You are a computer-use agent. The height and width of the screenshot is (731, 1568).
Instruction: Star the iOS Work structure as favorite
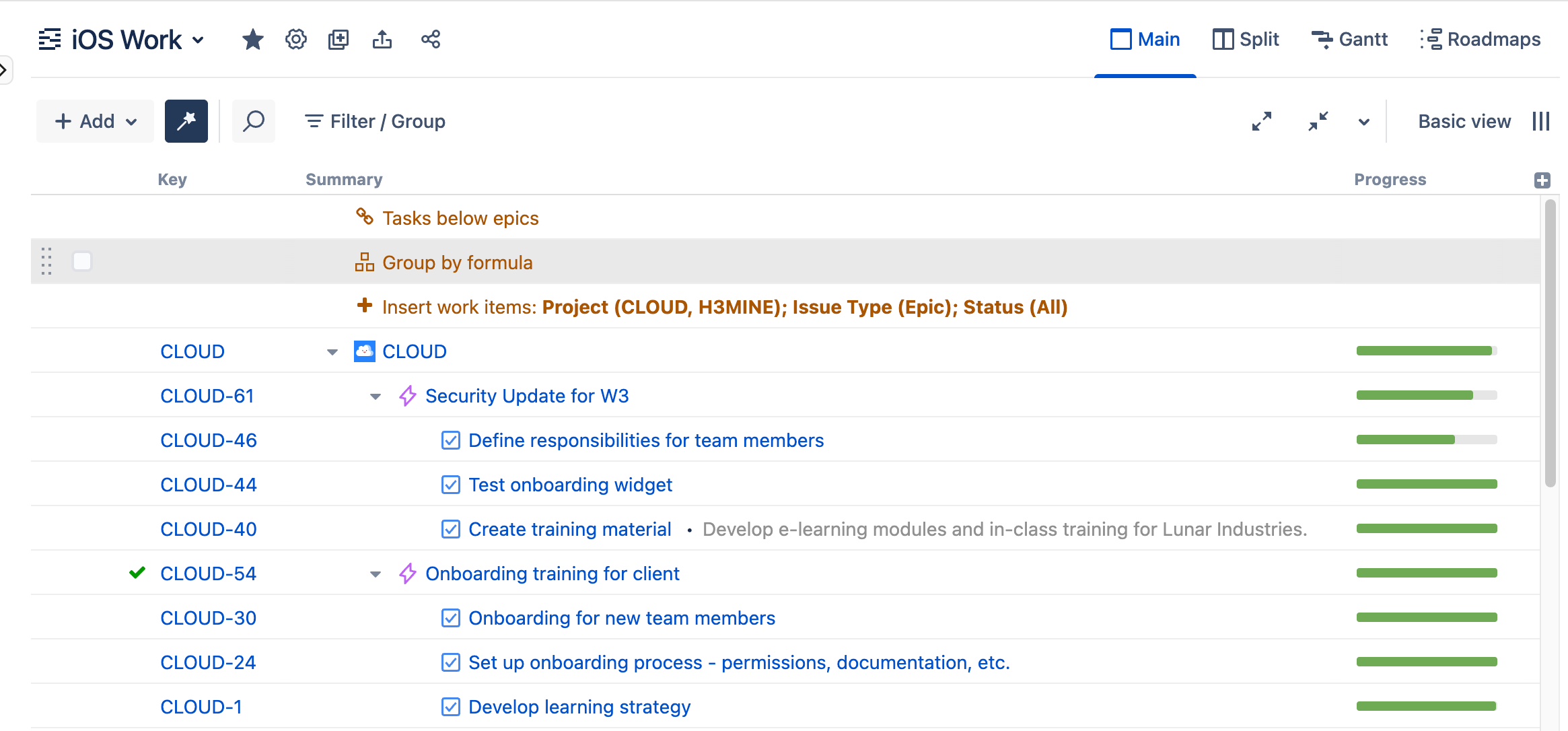(x=252, y=39)
